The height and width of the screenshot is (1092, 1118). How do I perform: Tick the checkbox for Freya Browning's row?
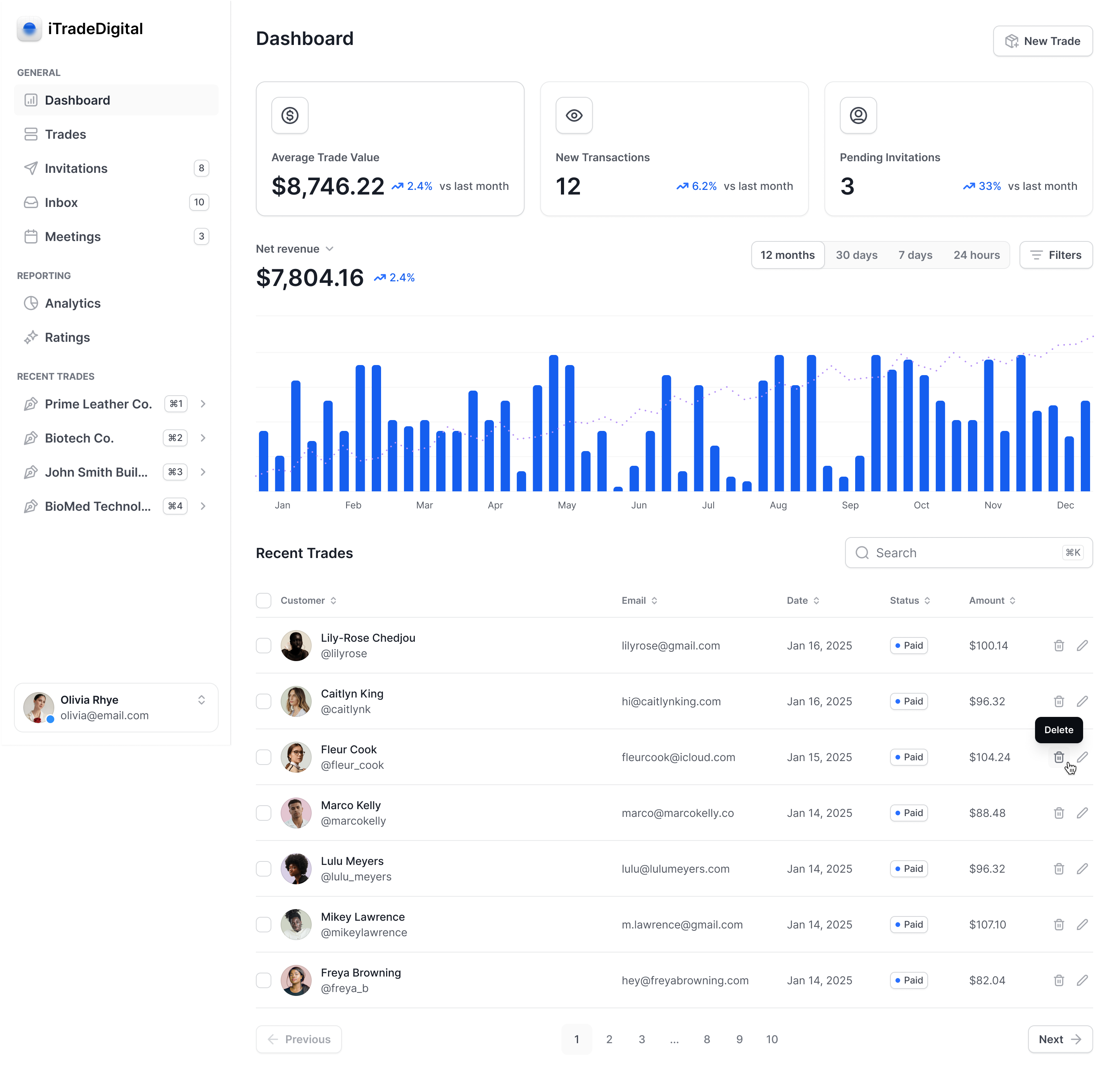pos(263,980)
